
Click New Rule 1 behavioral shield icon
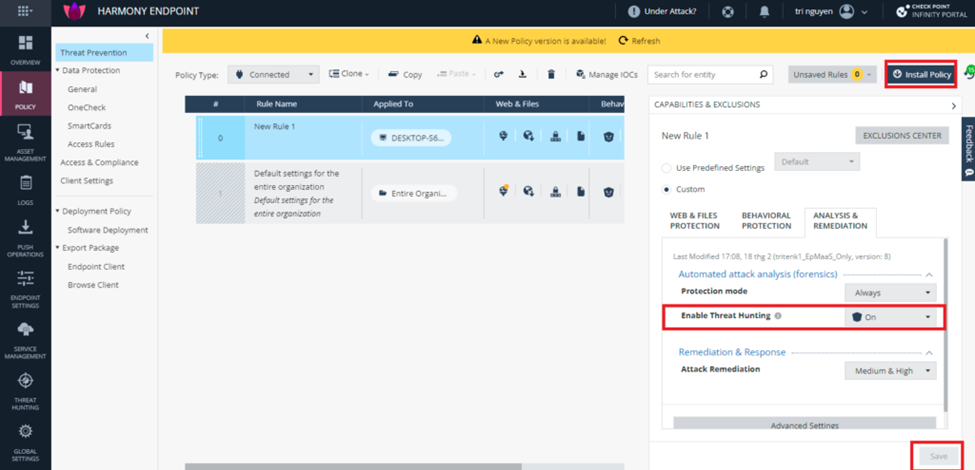coord(609,137)
